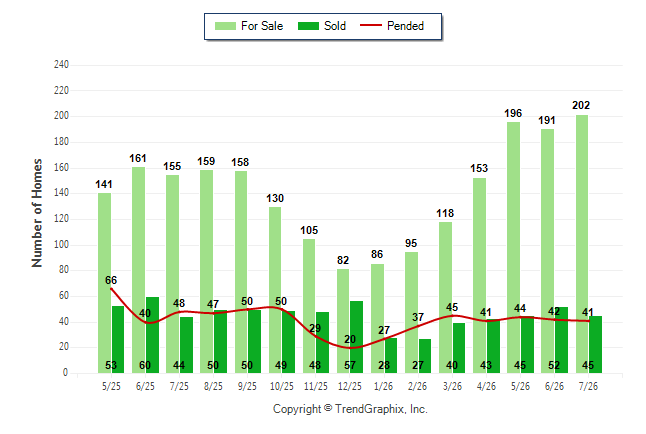Click the 12/25 For Sale bar labeled 82

click(x=343, y=321)
